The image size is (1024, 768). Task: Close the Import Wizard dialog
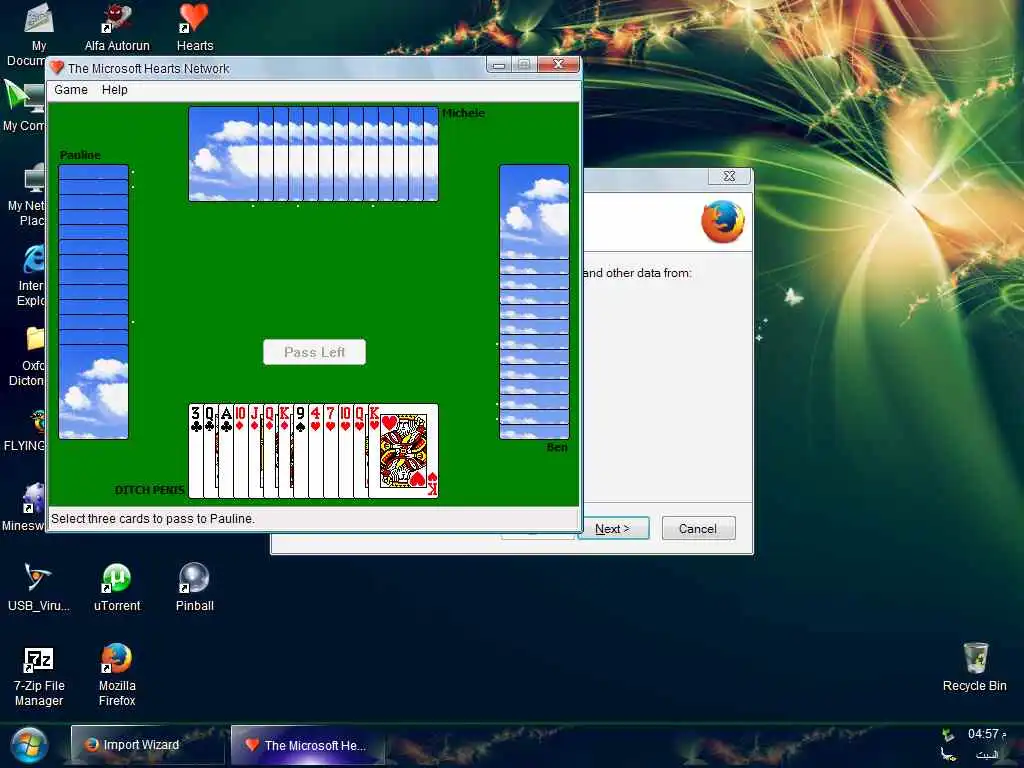(729, 176)
